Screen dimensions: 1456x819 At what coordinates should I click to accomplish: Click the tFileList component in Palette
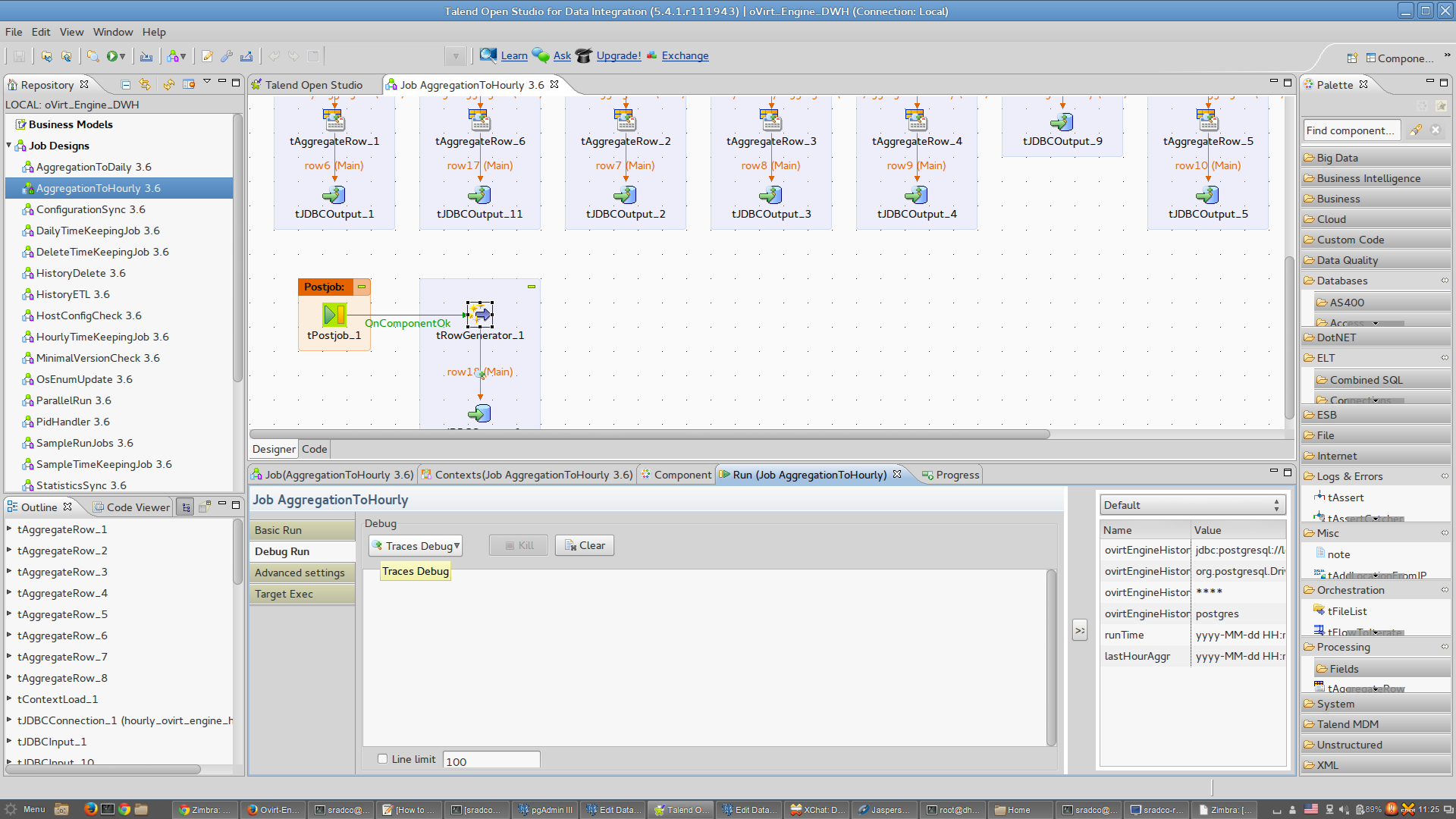click(x=1347, y=611)
